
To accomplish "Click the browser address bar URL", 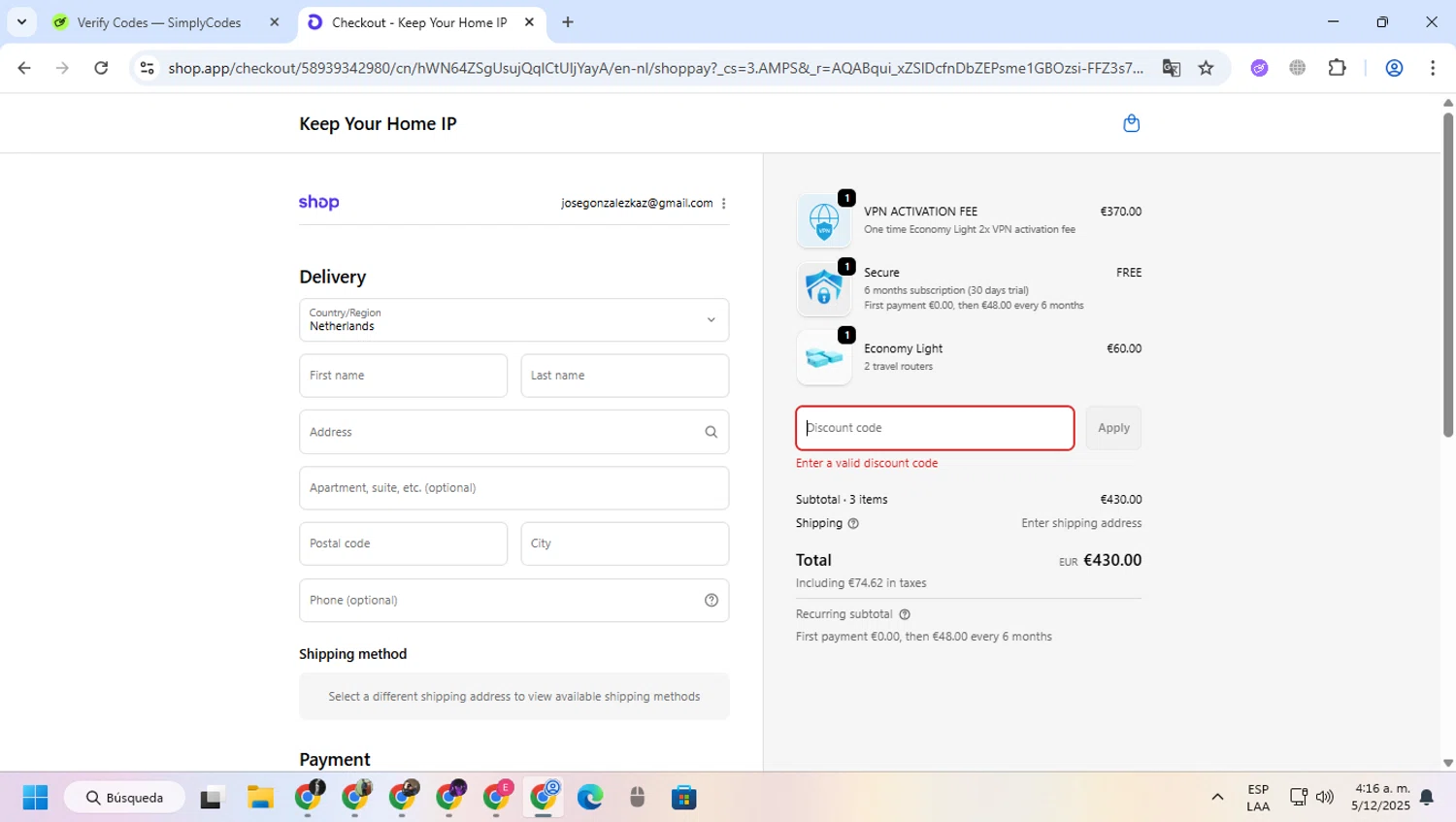I will 655,68.
